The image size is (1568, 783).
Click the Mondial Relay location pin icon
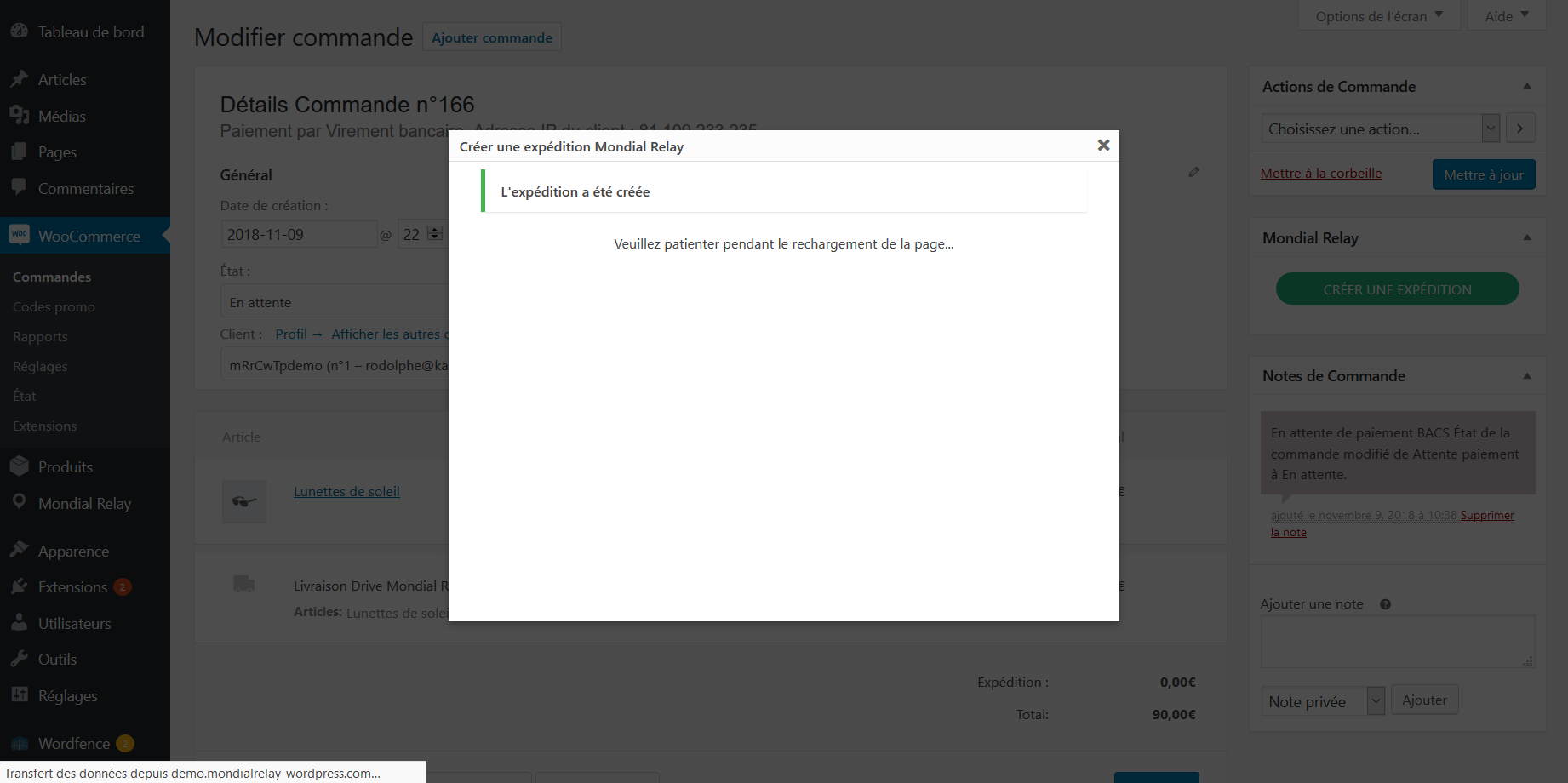pos(20,503)
